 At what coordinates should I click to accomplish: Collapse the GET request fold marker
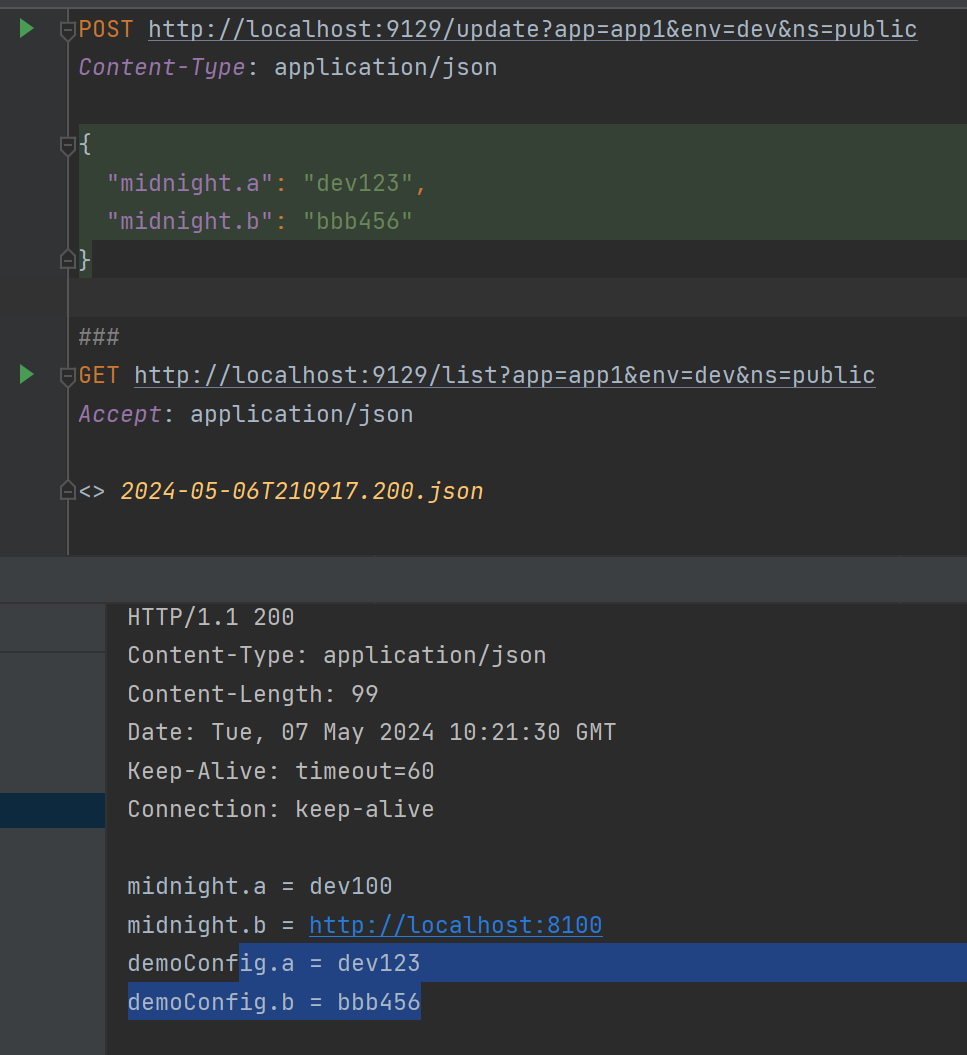click(x=67, y=377)
